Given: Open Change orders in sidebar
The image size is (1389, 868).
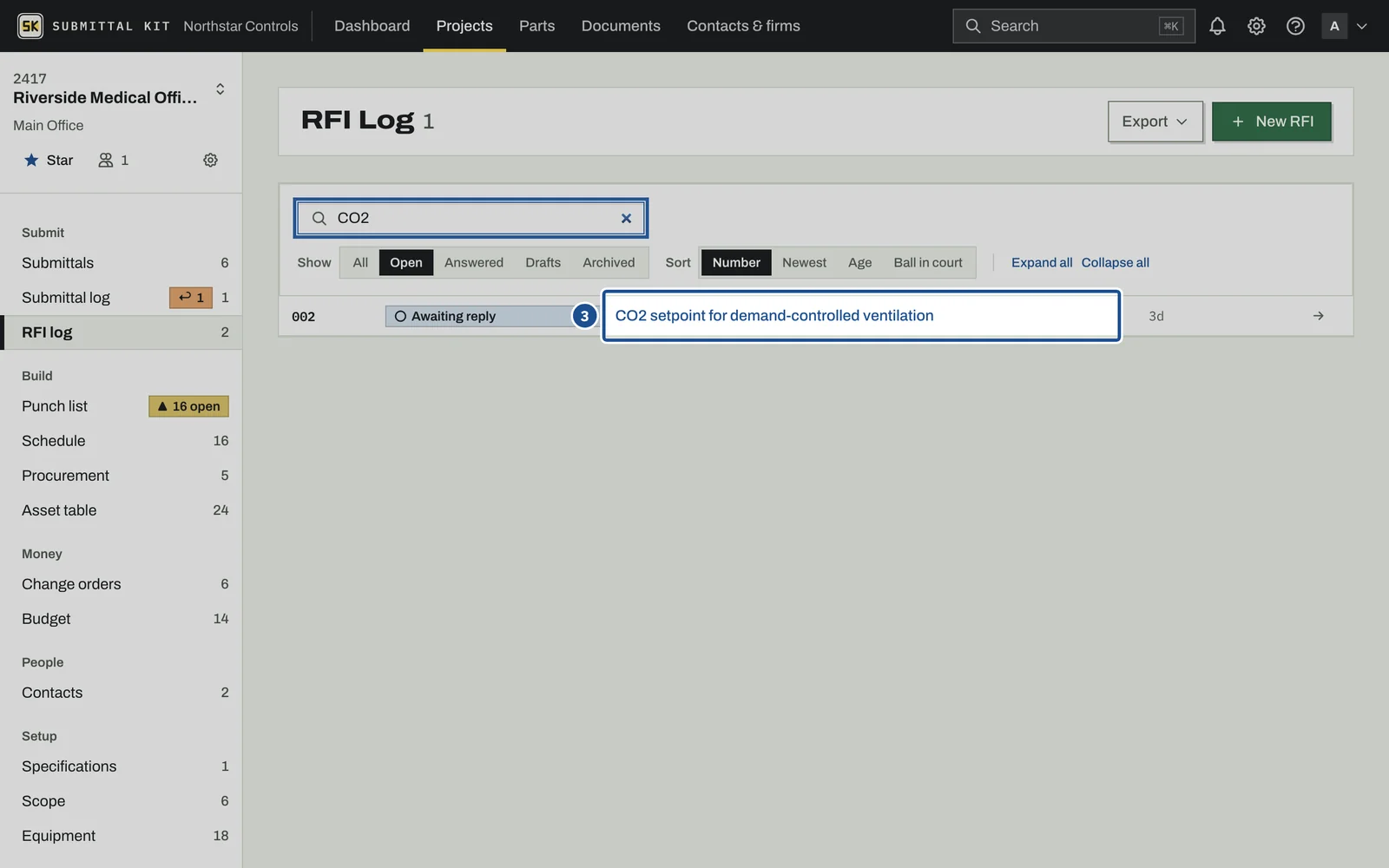Looking at the screenshot, I should [122, 584].
